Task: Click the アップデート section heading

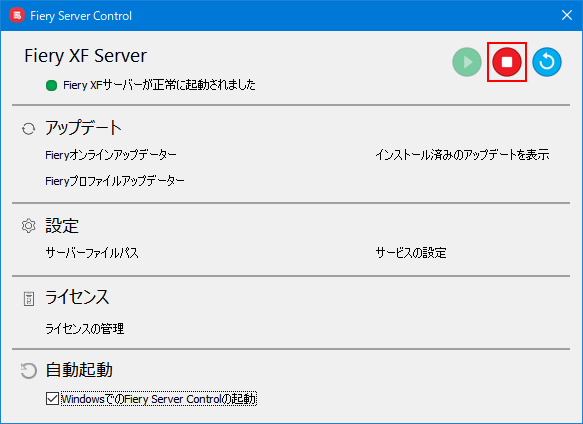Action: coord(84,128)
